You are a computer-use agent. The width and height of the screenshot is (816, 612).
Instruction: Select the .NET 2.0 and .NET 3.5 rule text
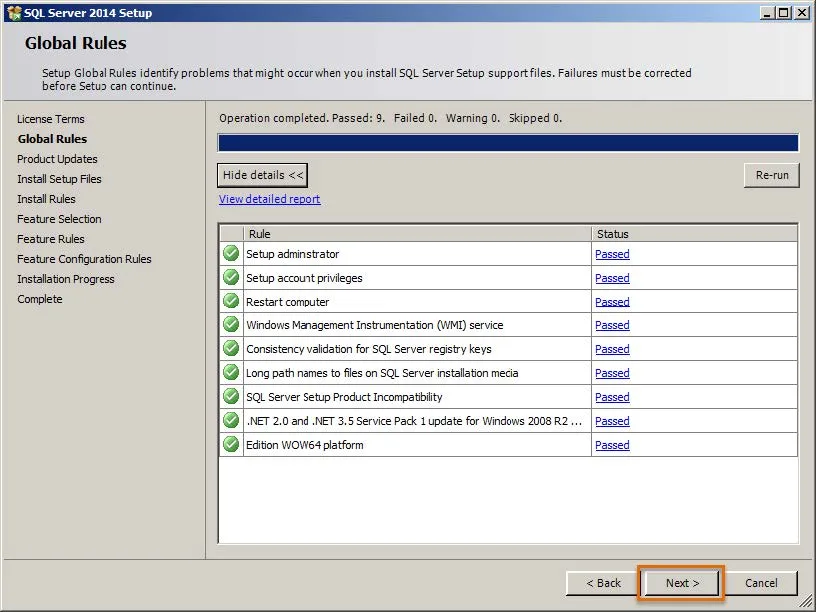click(x=414, y=421)
